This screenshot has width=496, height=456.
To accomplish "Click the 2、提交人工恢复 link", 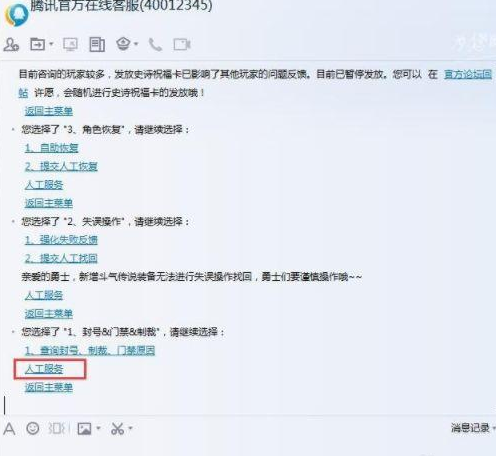I will pos(61,166).
